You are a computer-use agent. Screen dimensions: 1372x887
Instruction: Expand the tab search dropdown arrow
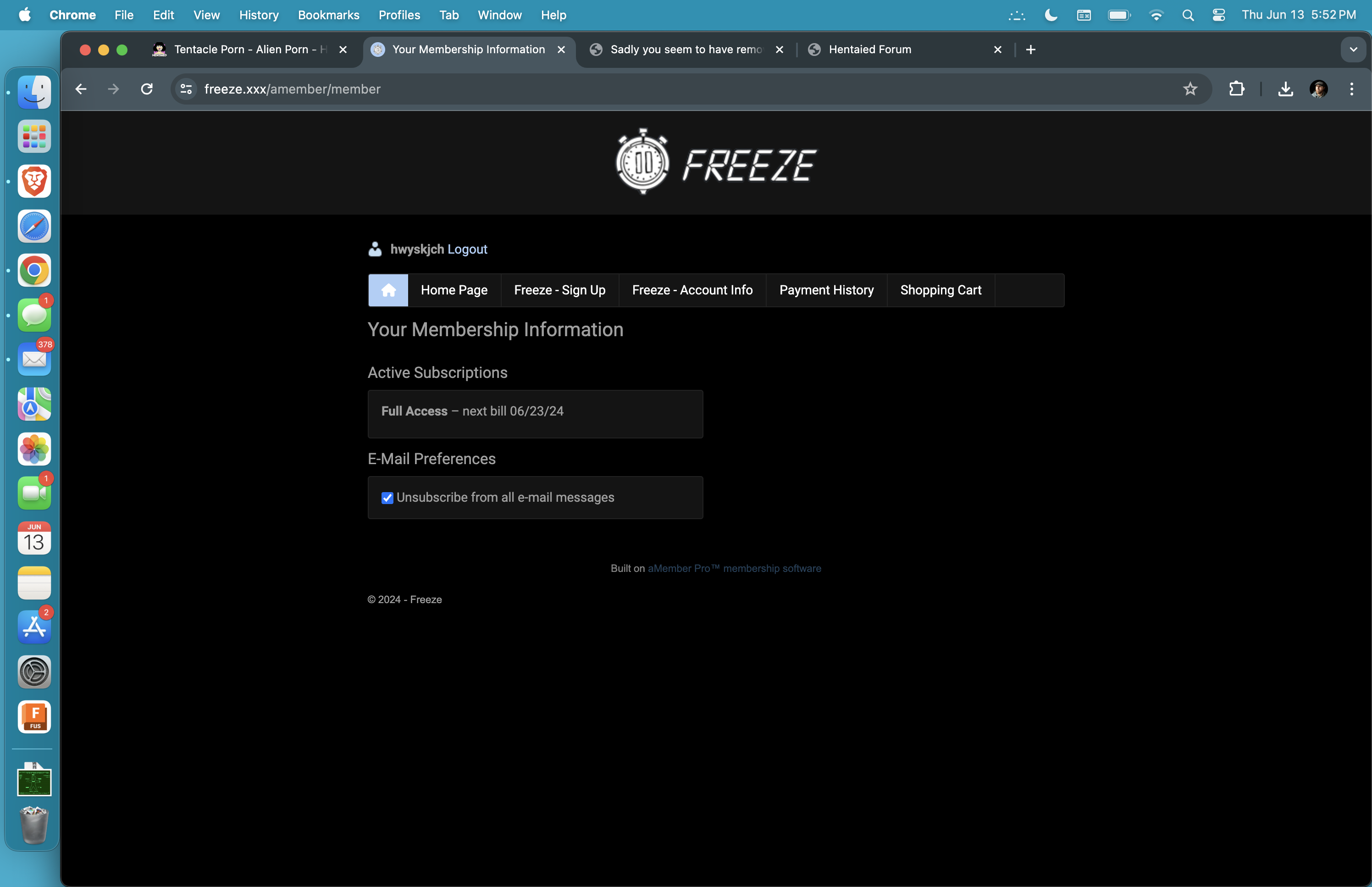(x=1353, y=50)
